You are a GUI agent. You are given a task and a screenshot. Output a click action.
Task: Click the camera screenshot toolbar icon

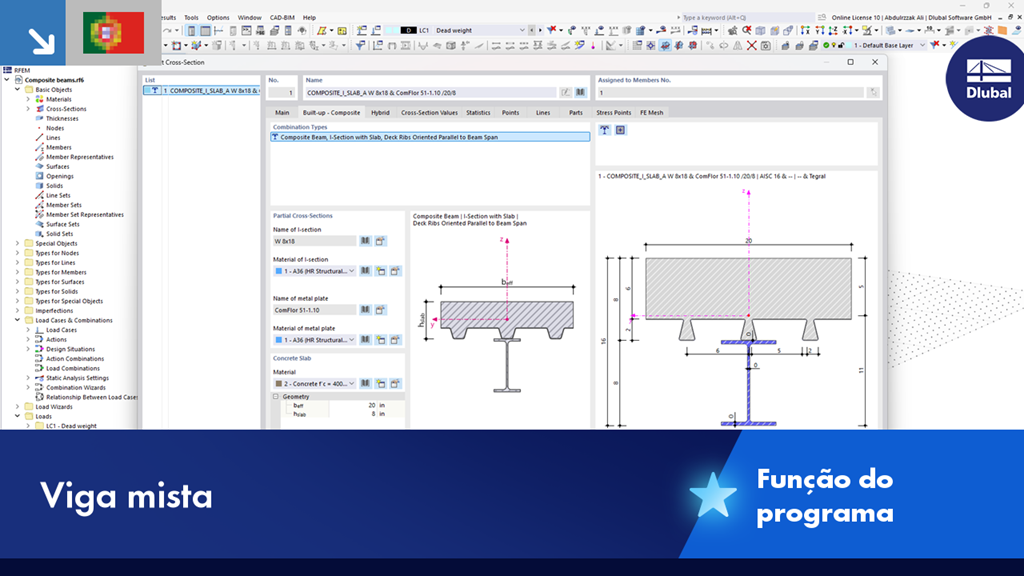[x=766, y=46]
